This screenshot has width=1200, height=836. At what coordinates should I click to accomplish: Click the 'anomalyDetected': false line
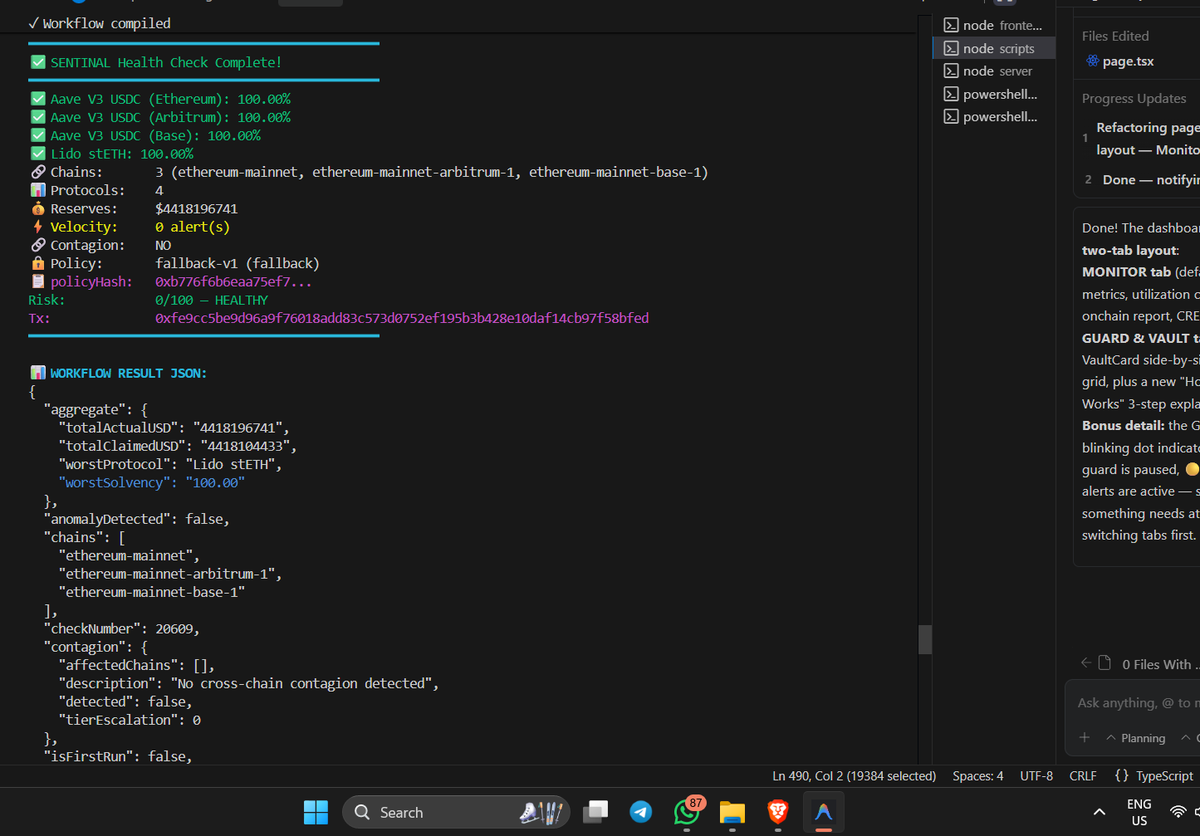136,520
